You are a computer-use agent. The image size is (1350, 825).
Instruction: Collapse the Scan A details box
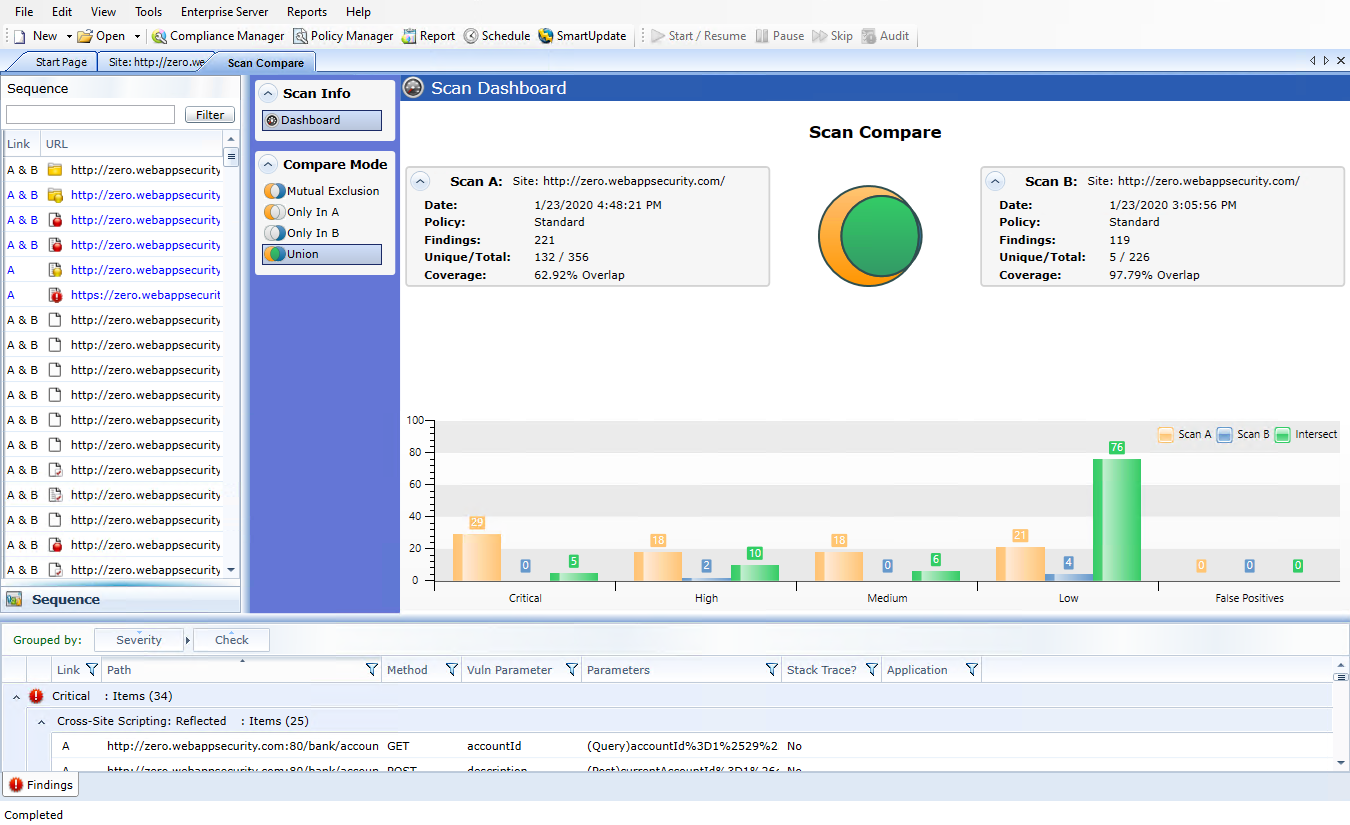pos(421,181)
